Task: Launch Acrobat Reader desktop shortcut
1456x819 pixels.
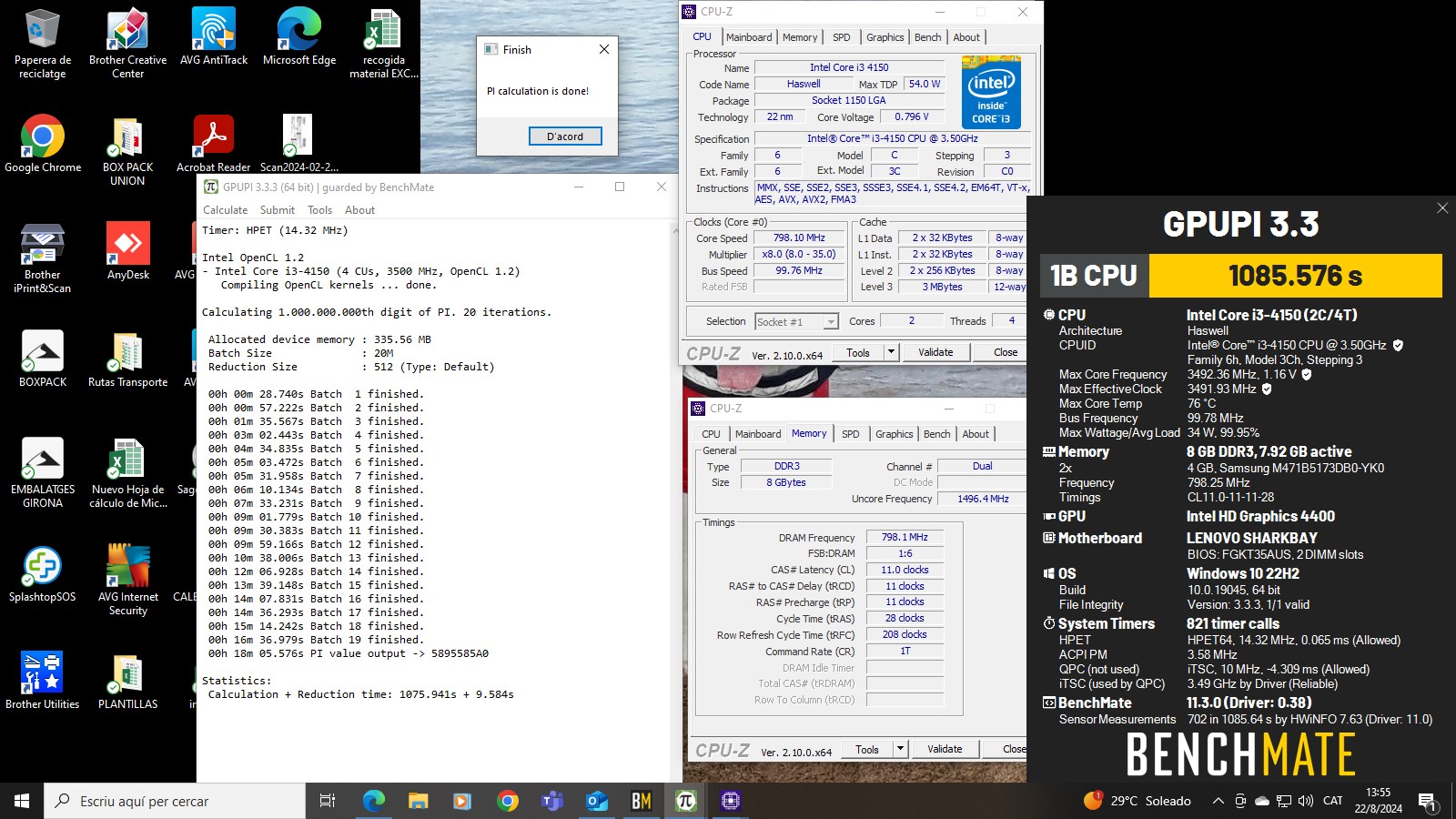Action: (214, 144)
